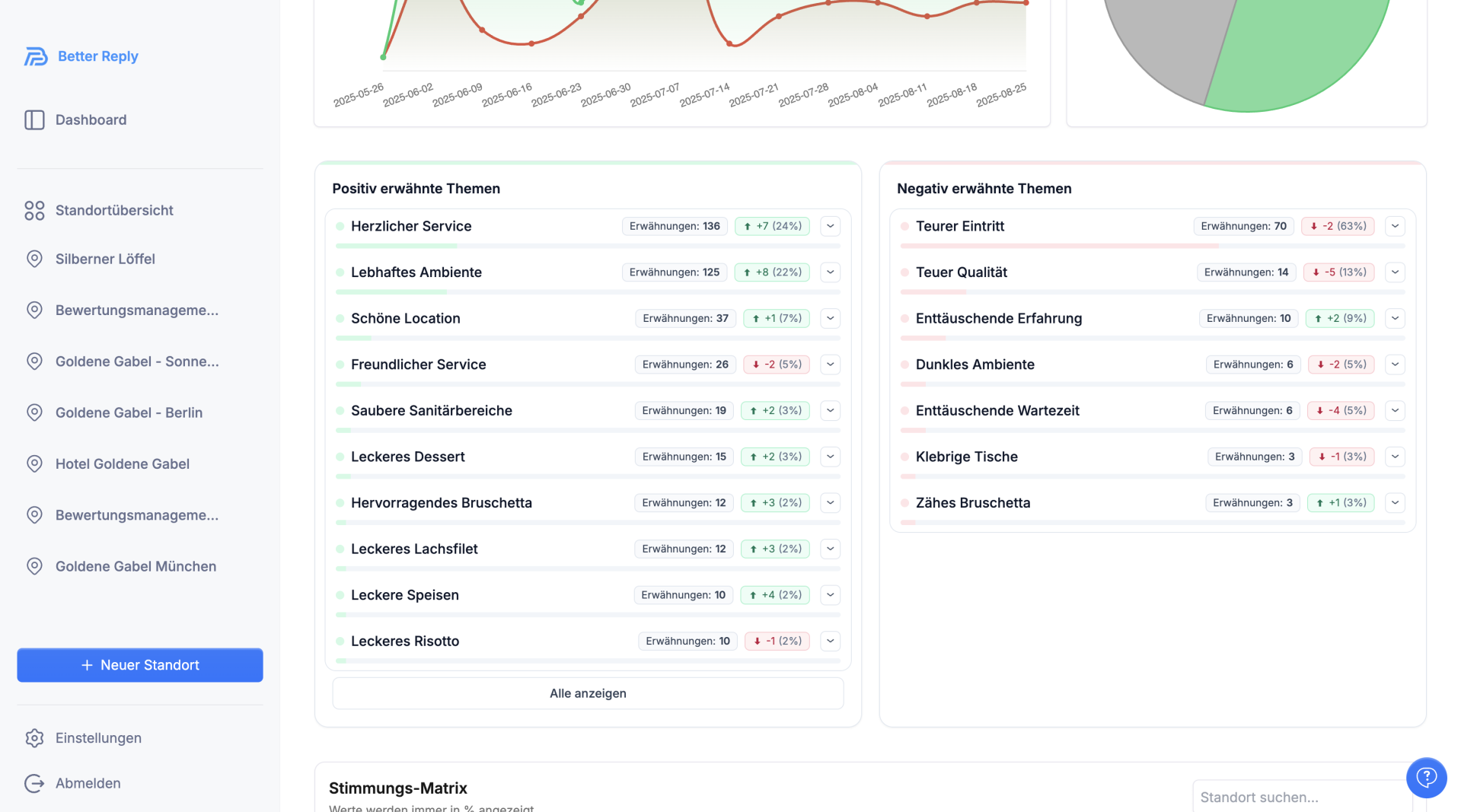This screenshot has height=812, width=1461.
Task: Click the Goldene Gabel München pin icon
Action: tap(34, 566)
